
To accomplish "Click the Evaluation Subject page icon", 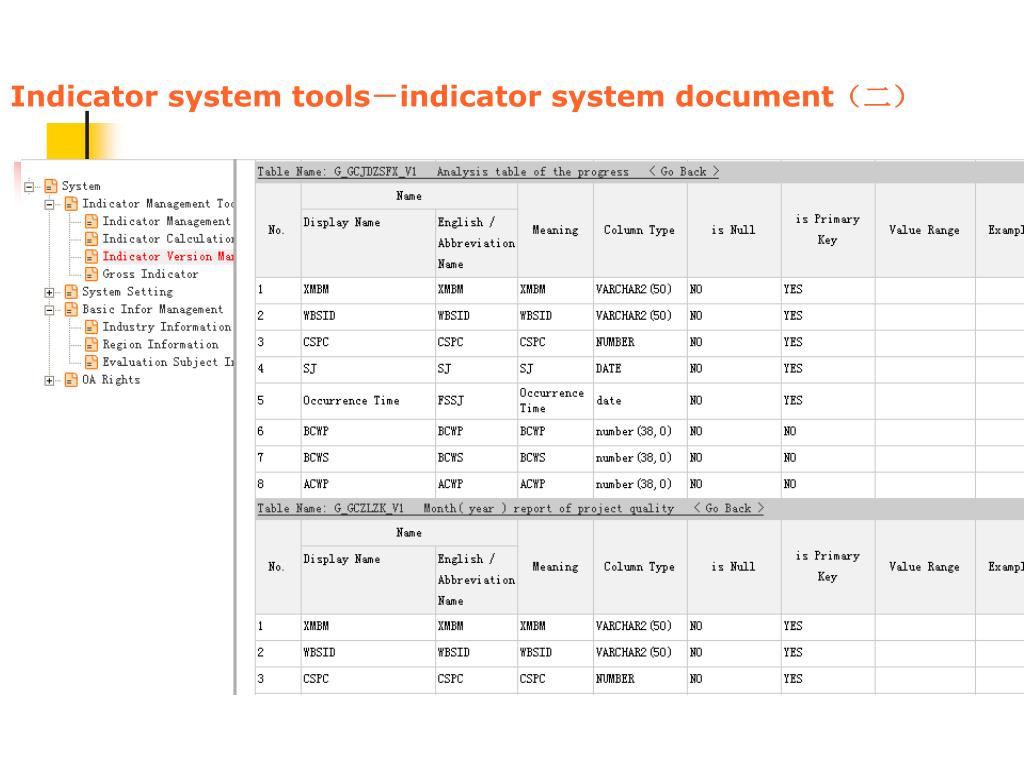I will 91,362.
